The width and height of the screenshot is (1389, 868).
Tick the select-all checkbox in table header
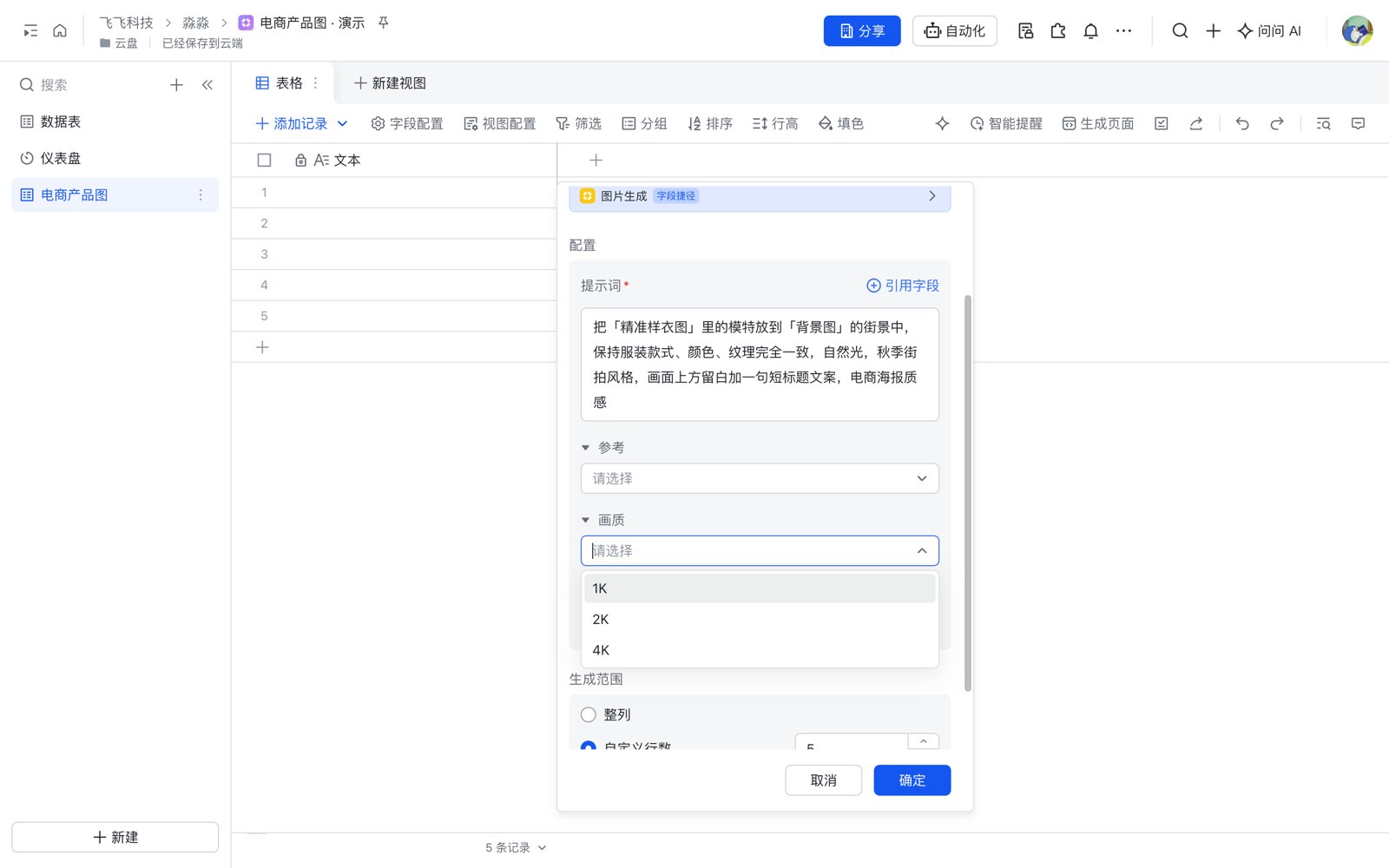(265, 161)
